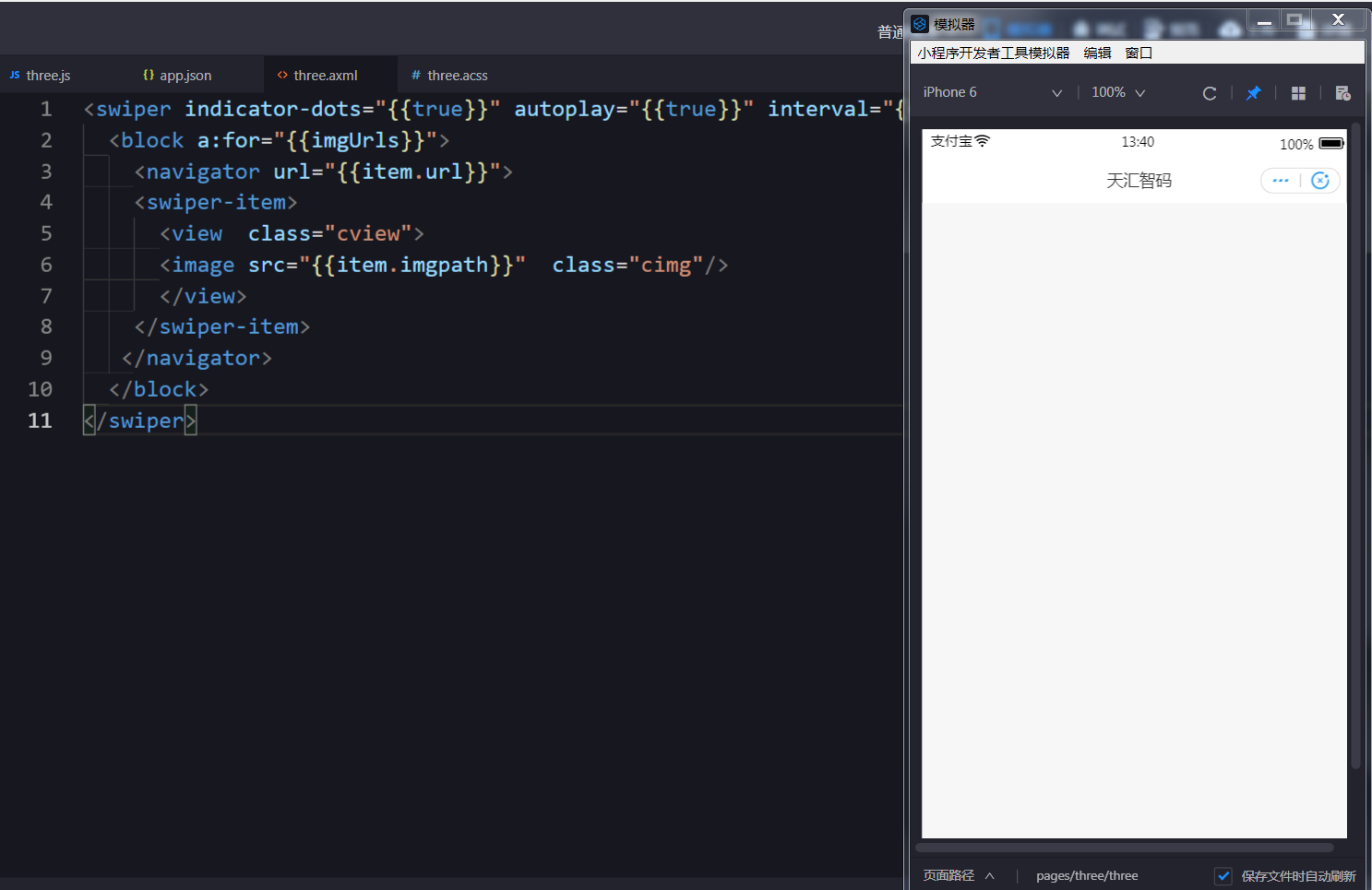
Task: Click the closing </block> tag
Action: [x=159, y=389]
